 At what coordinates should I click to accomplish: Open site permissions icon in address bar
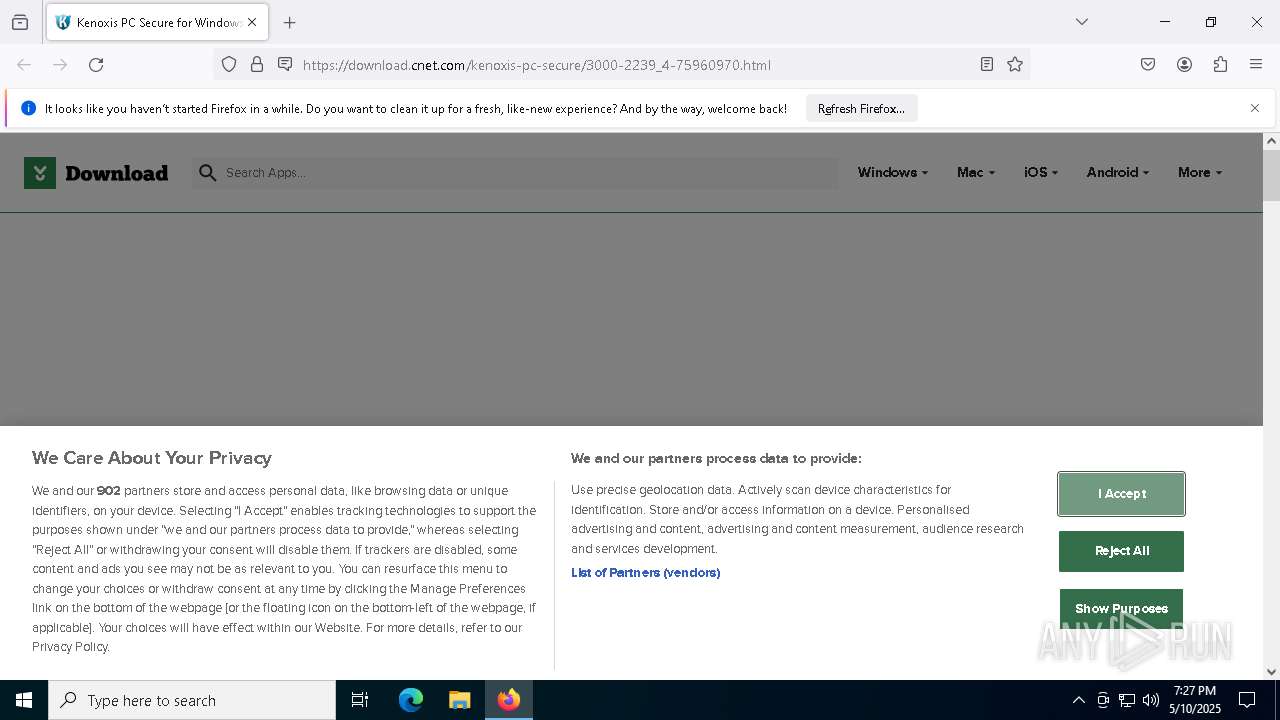[285, 65]
